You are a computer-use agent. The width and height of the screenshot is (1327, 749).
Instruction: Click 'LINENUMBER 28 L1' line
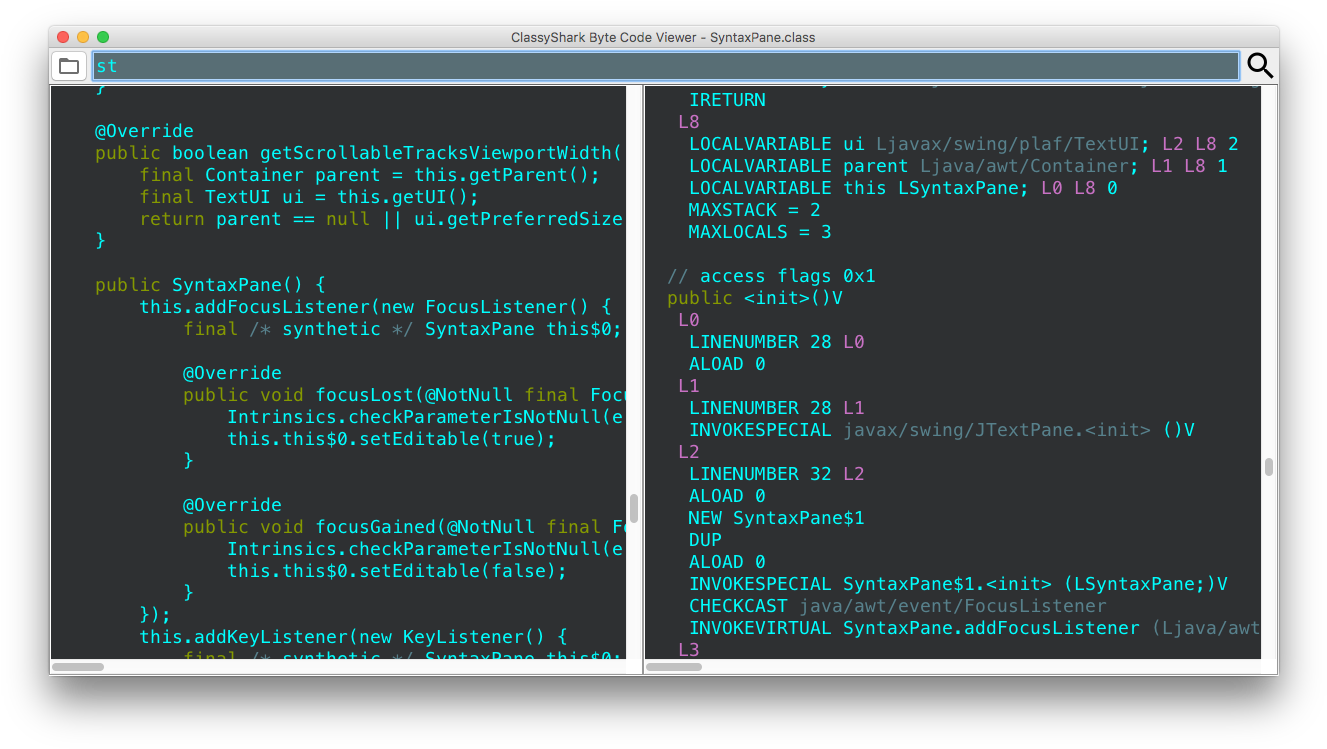pos(776,408)
